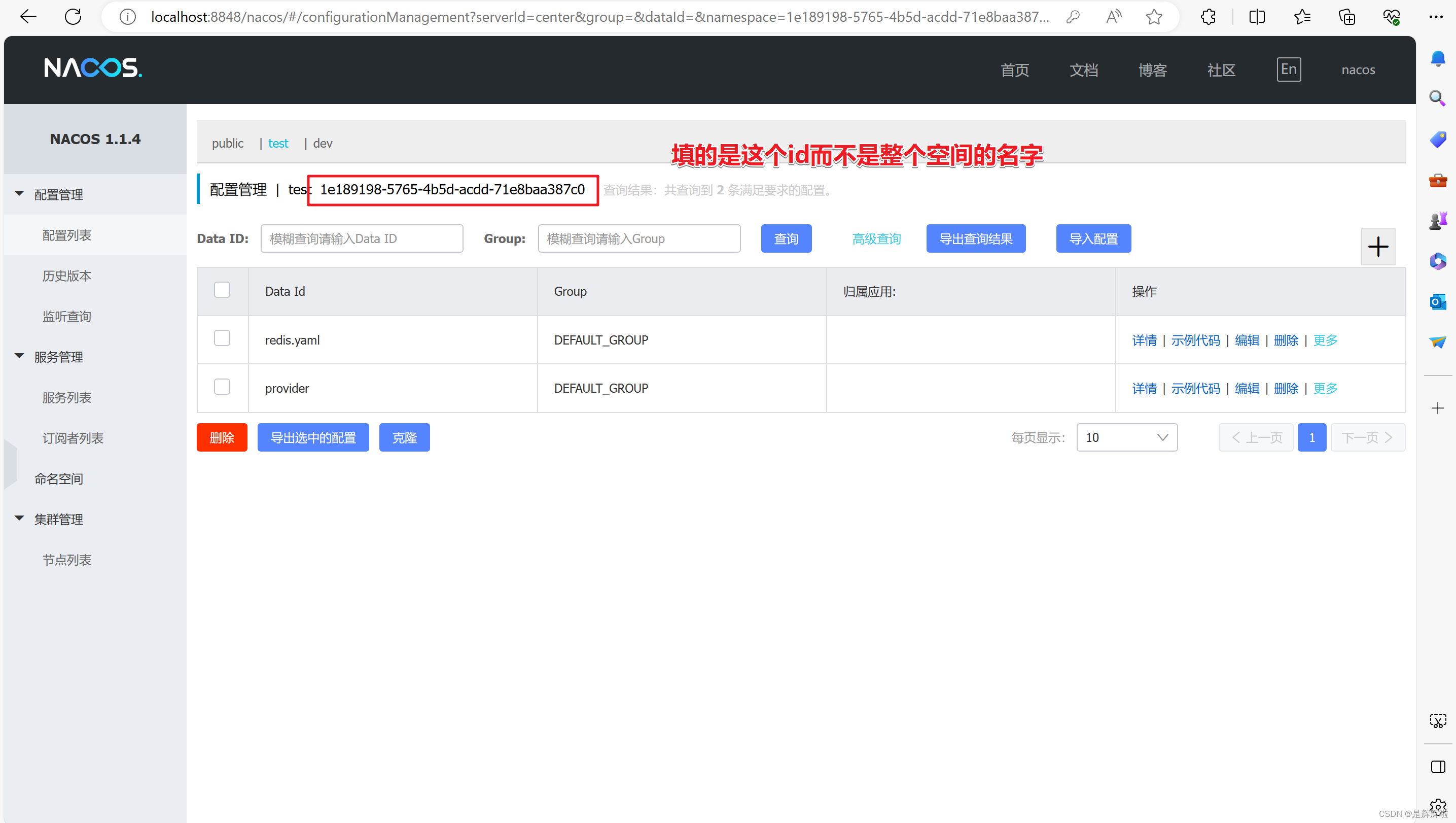This screenshot has width=1456, height=823.
Task: Open 历史版本 in side menu
Action: point(67,276)
